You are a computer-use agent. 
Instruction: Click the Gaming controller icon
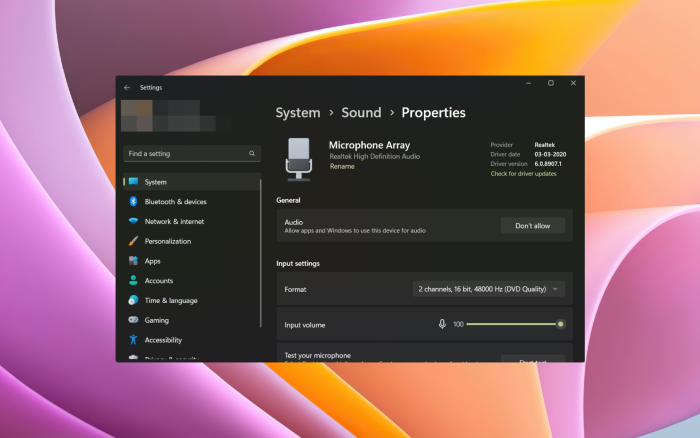coord(133,320)
